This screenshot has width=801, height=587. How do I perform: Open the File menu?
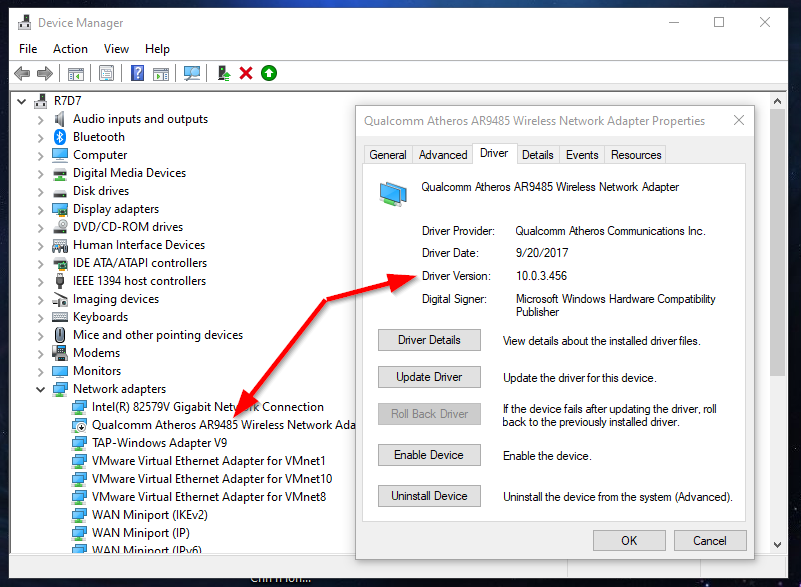click(x=28, y=49)
